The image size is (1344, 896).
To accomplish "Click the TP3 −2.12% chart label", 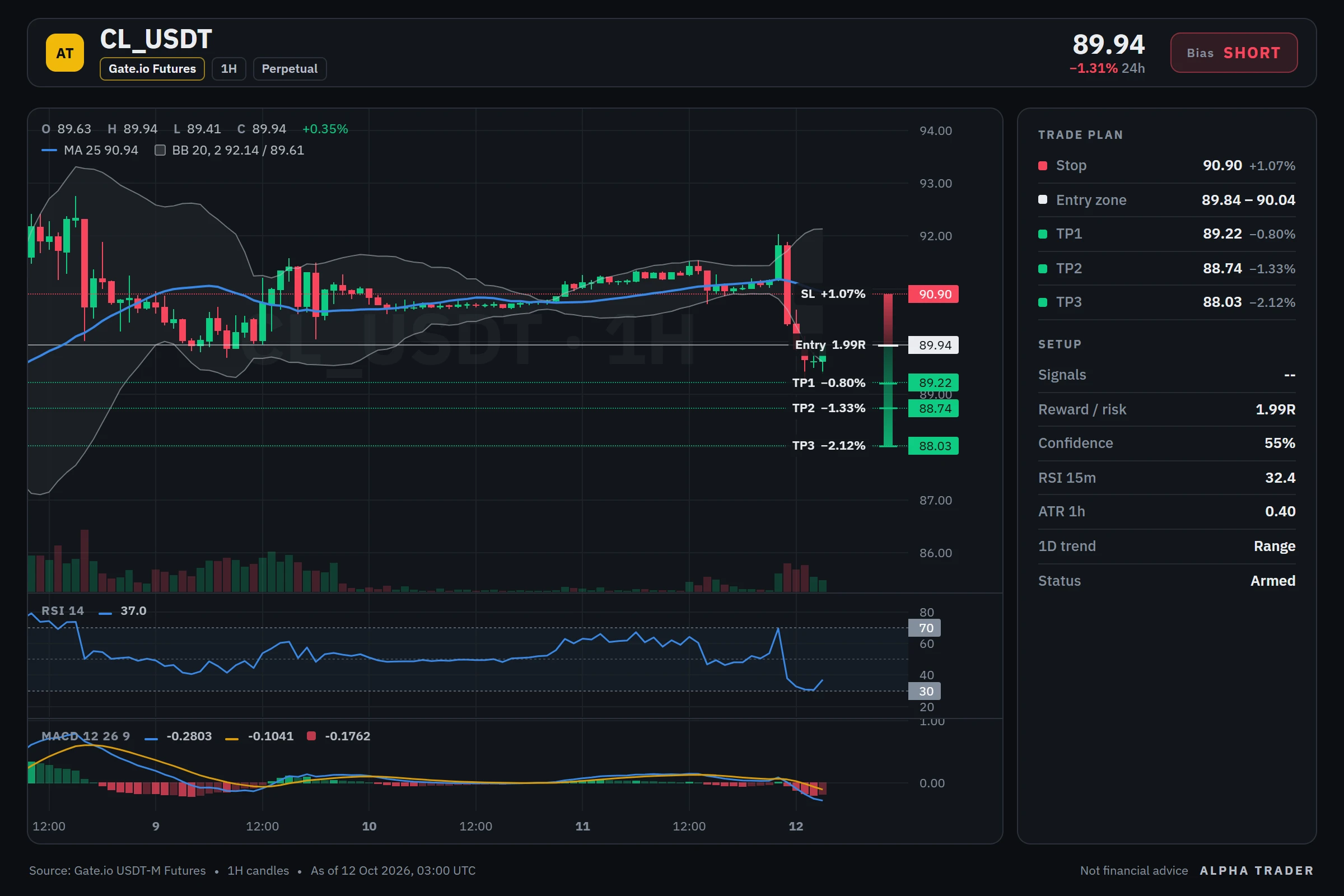I will (829, 446).
